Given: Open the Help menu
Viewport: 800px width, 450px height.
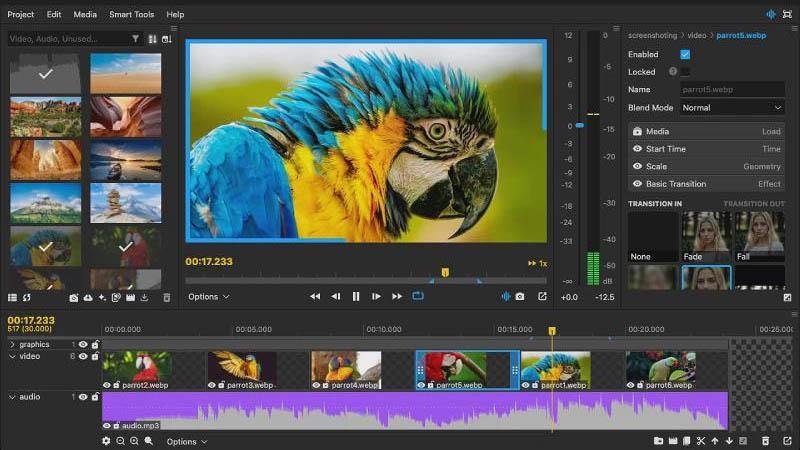Looking at the screenshot, I should [175, 14].
